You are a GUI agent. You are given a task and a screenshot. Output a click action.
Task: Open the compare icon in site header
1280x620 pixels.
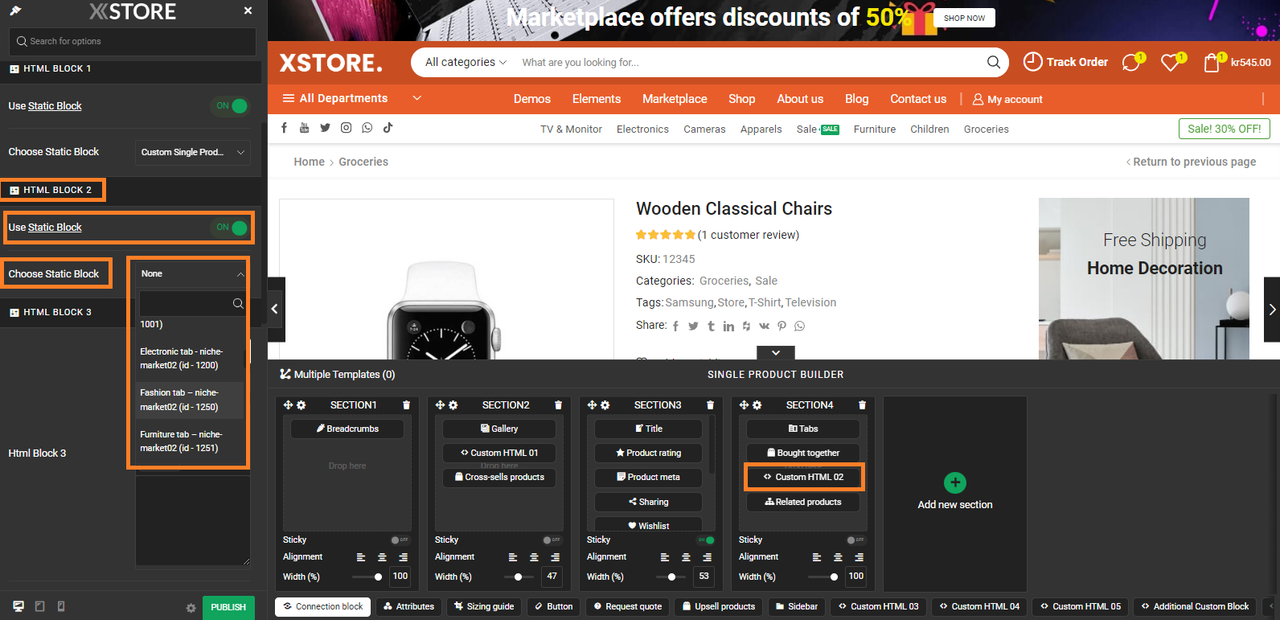(x=1132, y=62)
